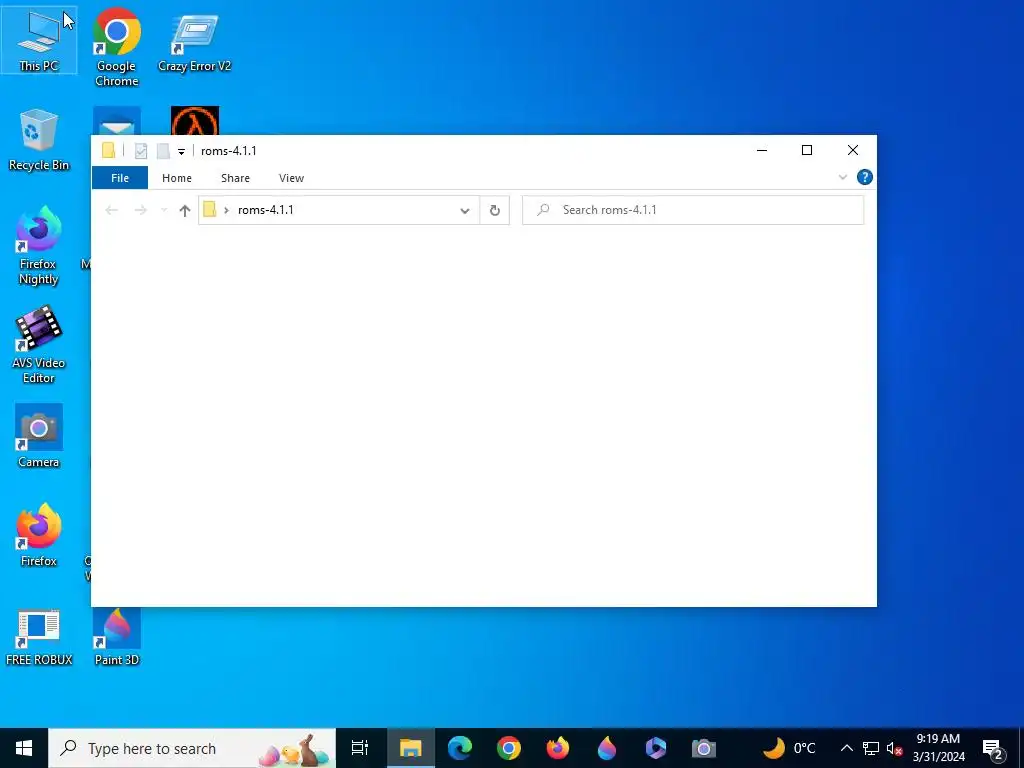Click the roms-4.1.1 address bar path
This screenshot has width=1024, height=768.
pos(266,210)
